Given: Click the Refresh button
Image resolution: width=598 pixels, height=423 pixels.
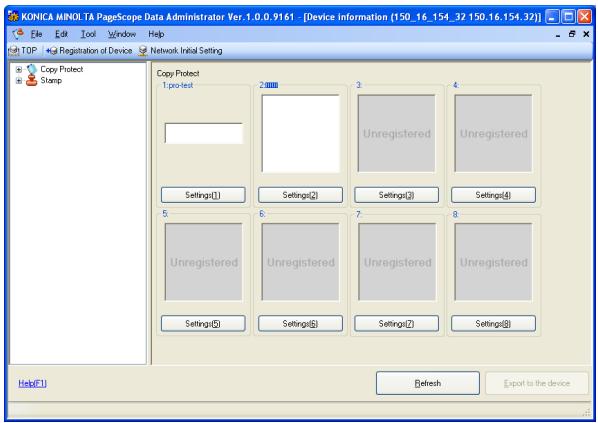Looking at the screenshot, I should point(428,383).
